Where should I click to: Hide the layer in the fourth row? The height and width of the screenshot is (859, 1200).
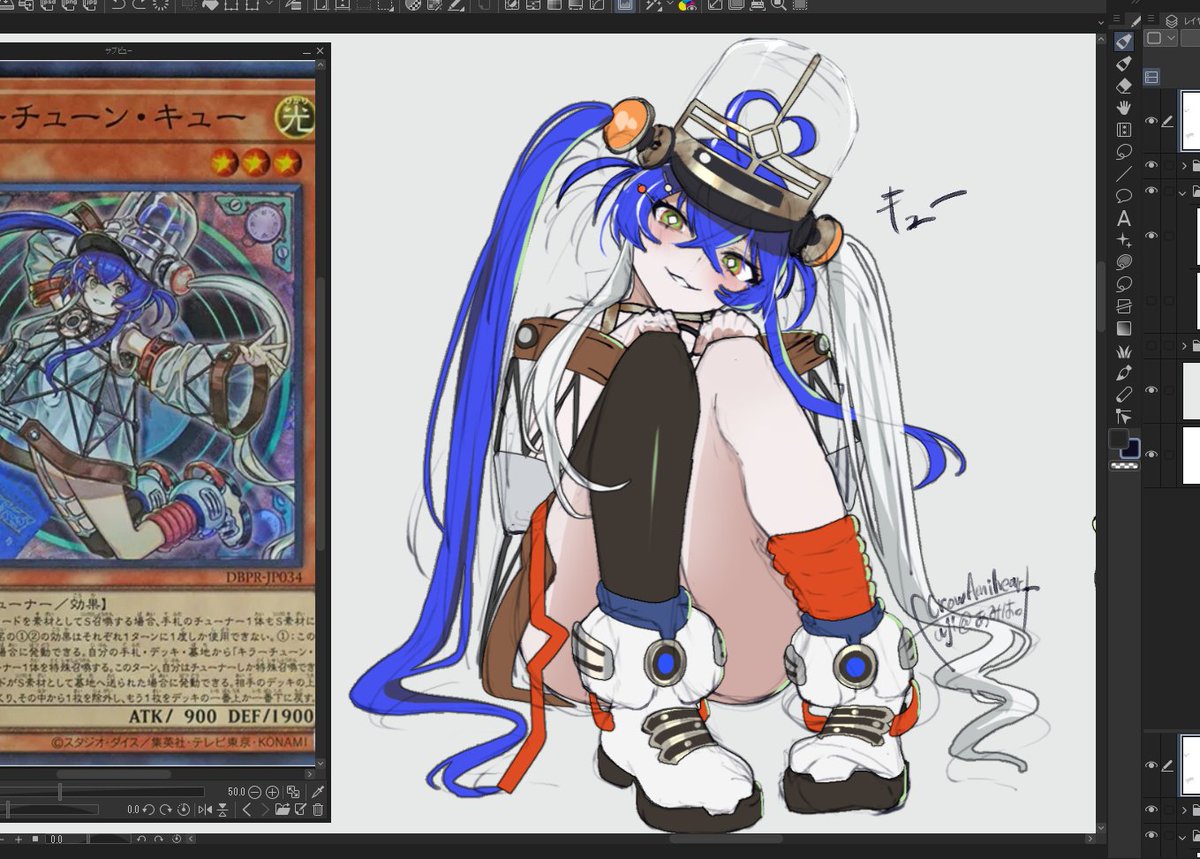coord(1151,234)
